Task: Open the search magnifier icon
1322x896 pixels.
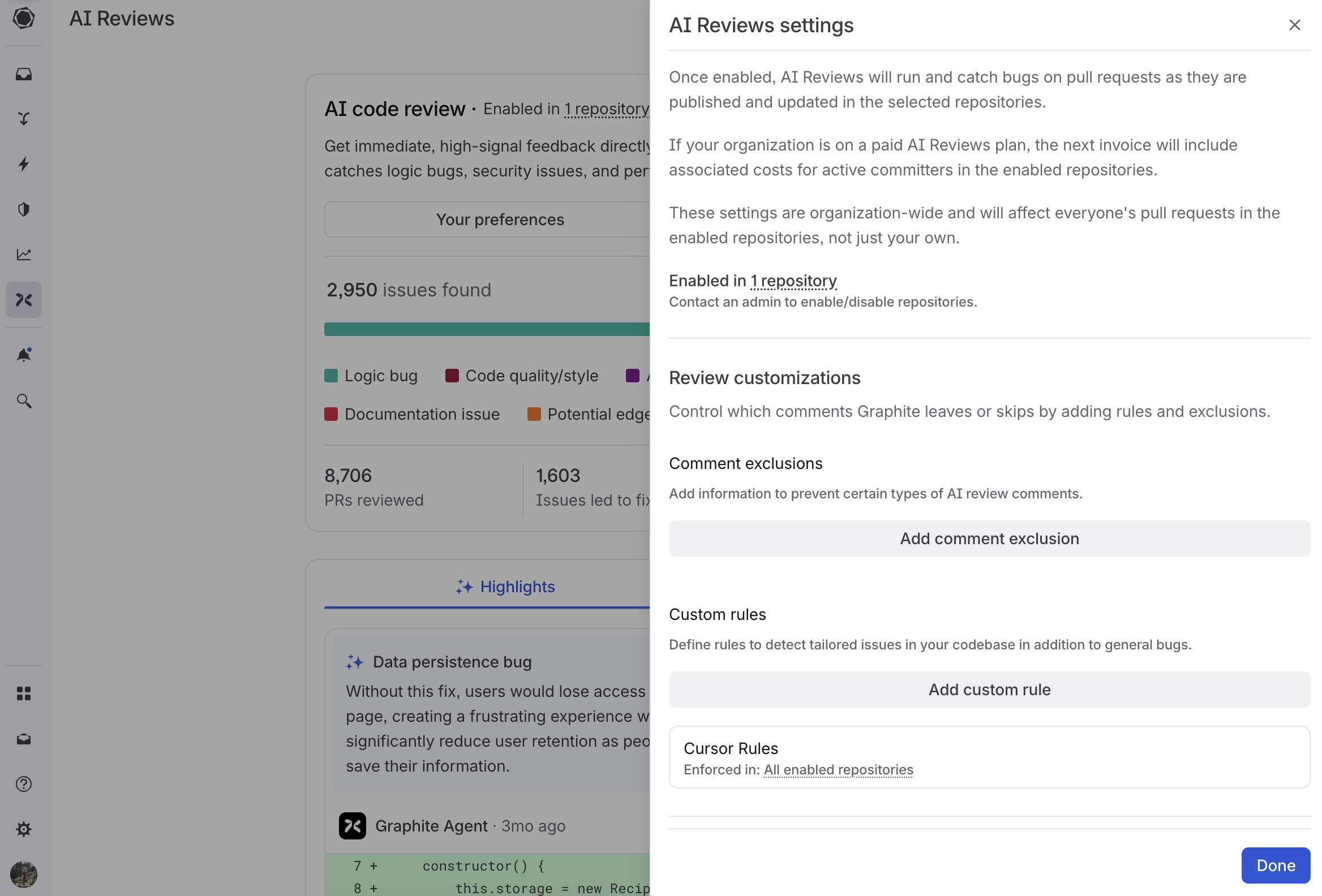Action: click(23, 401)
